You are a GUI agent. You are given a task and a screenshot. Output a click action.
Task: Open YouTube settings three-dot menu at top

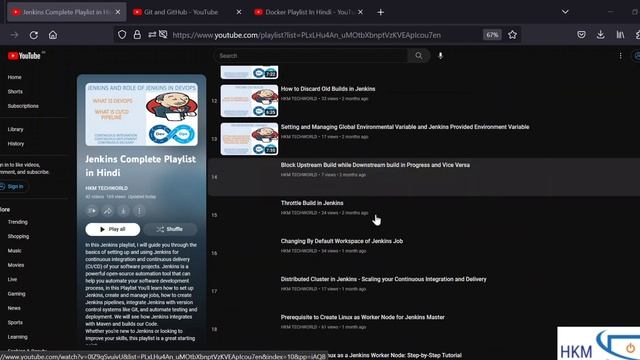[620, 56]
